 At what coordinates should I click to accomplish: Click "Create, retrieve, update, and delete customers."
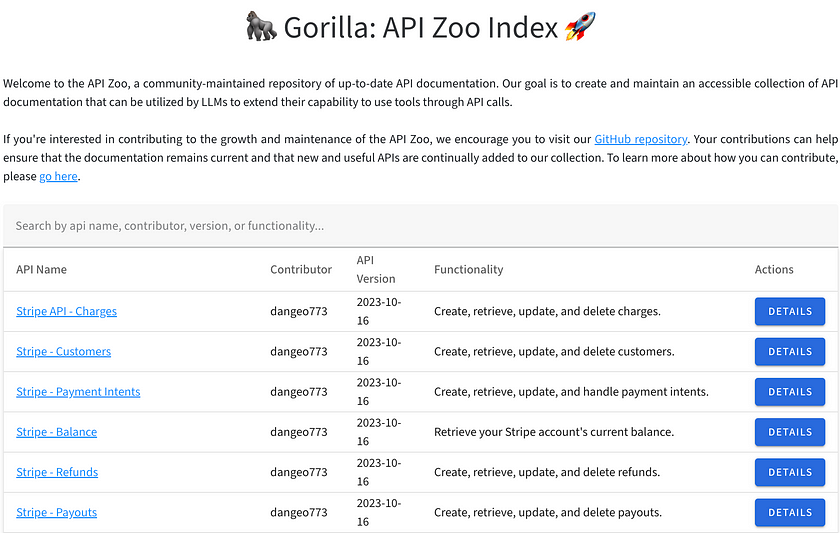point(554,351)
